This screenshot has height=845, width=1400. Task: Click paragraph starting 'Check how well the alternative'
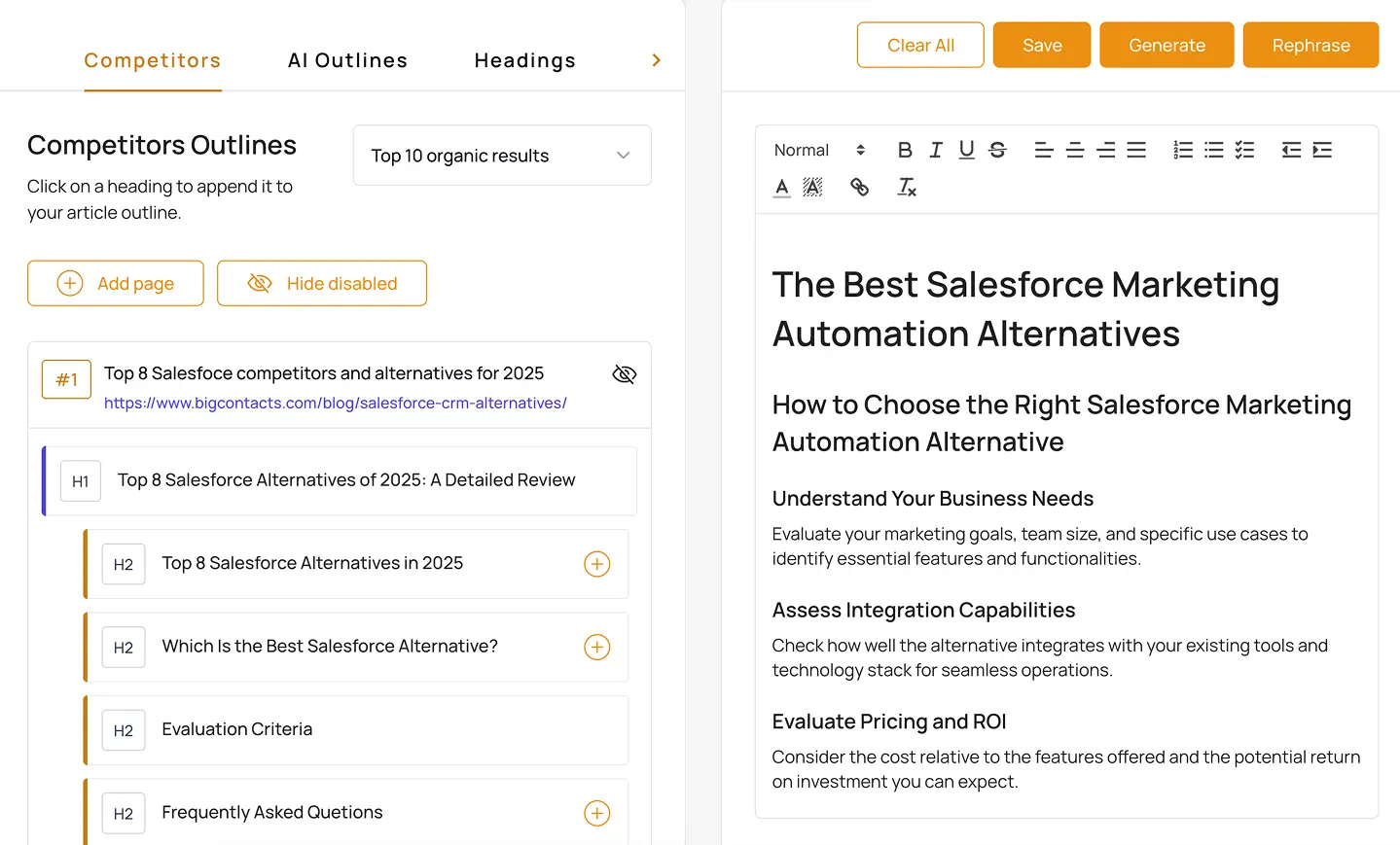click(1050, 658)
